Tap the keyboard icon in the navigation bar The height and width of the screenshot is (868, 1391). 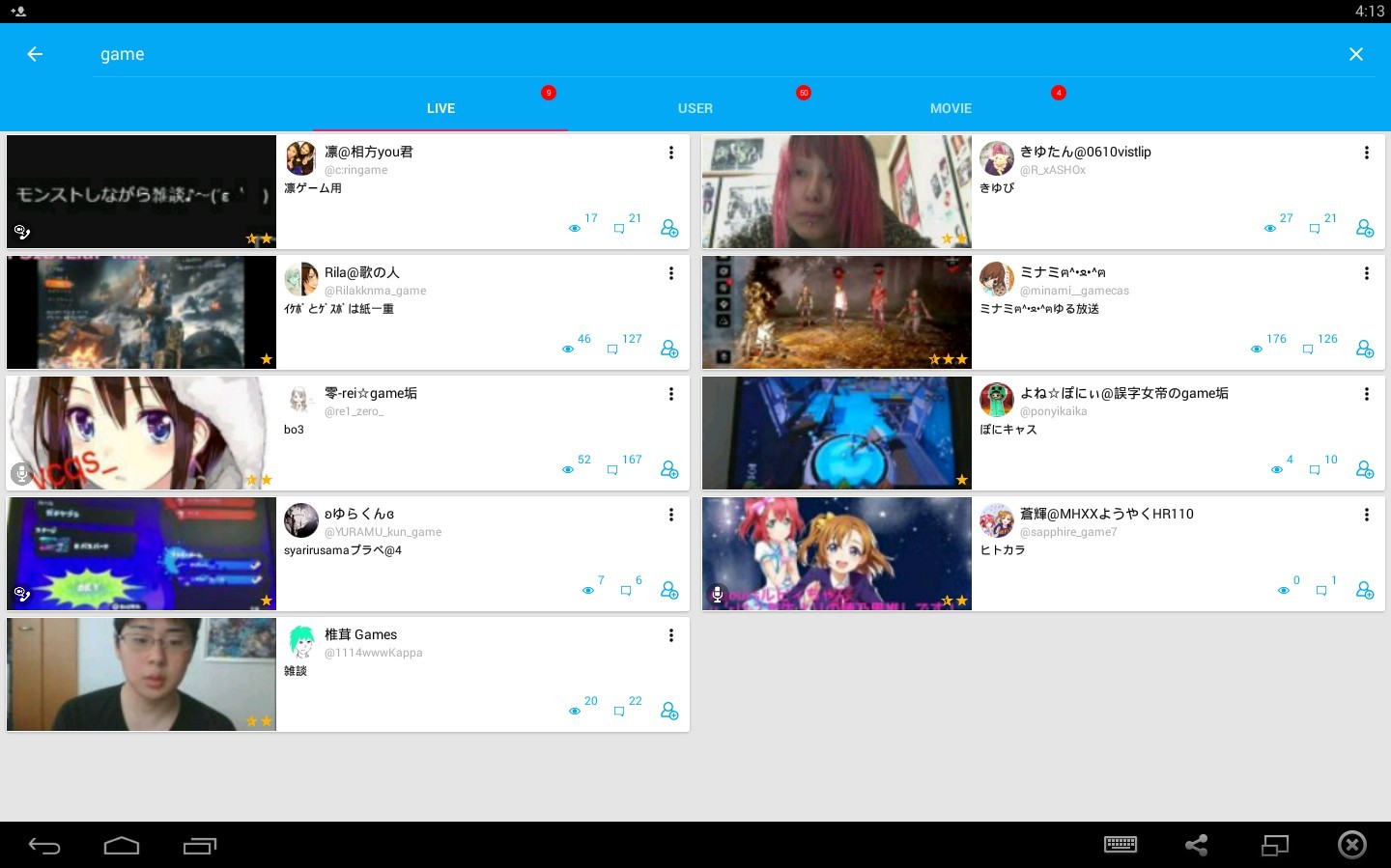(1121, 845)
